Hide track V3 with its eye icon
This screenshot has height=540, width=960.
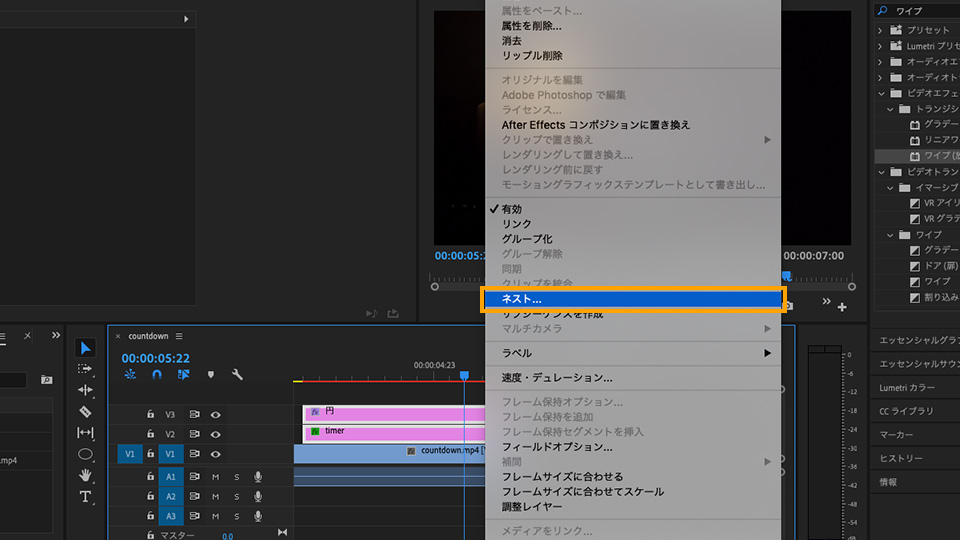[216, 414]
